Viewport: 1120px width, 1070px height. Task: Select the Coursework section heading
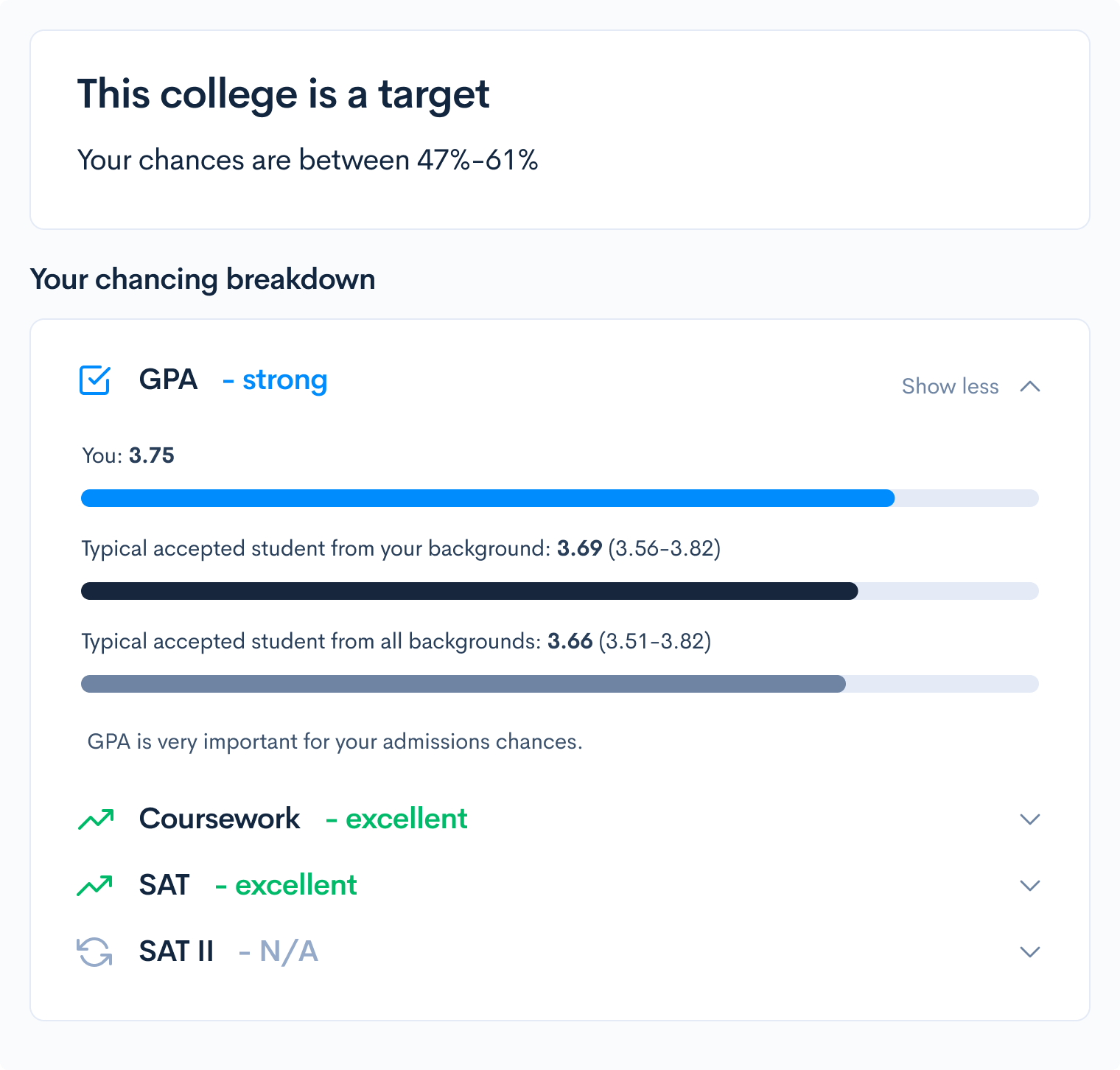point(220,819)
